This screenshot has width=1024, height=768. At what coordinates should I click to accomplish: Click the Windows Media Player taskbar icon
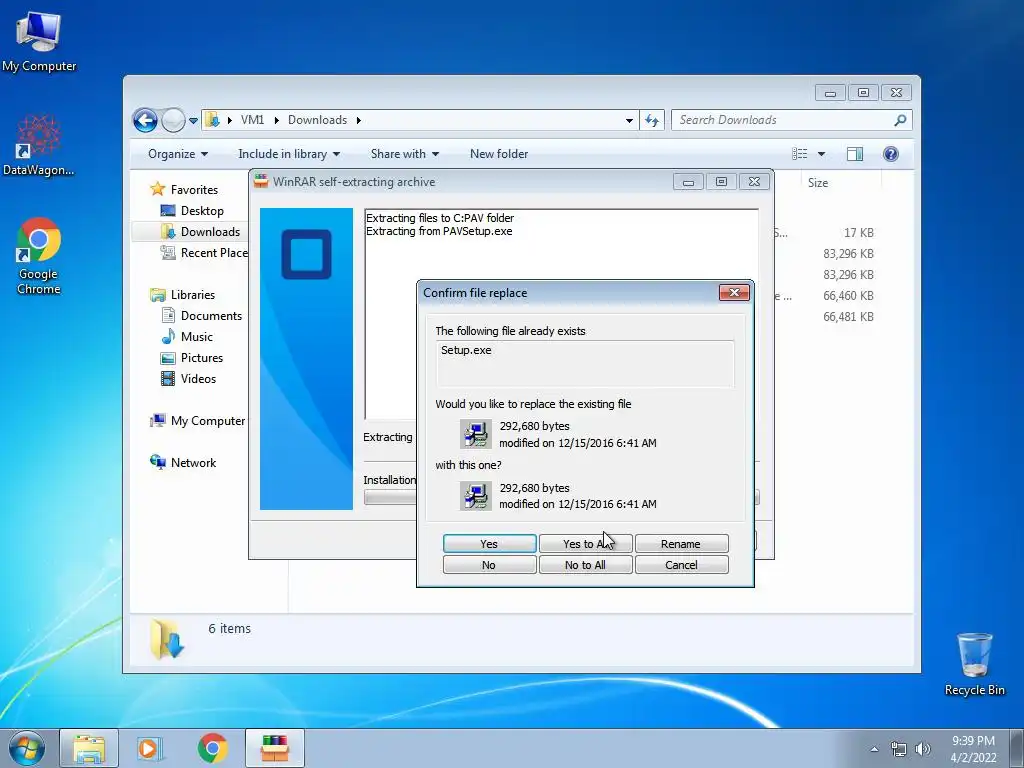150,748
